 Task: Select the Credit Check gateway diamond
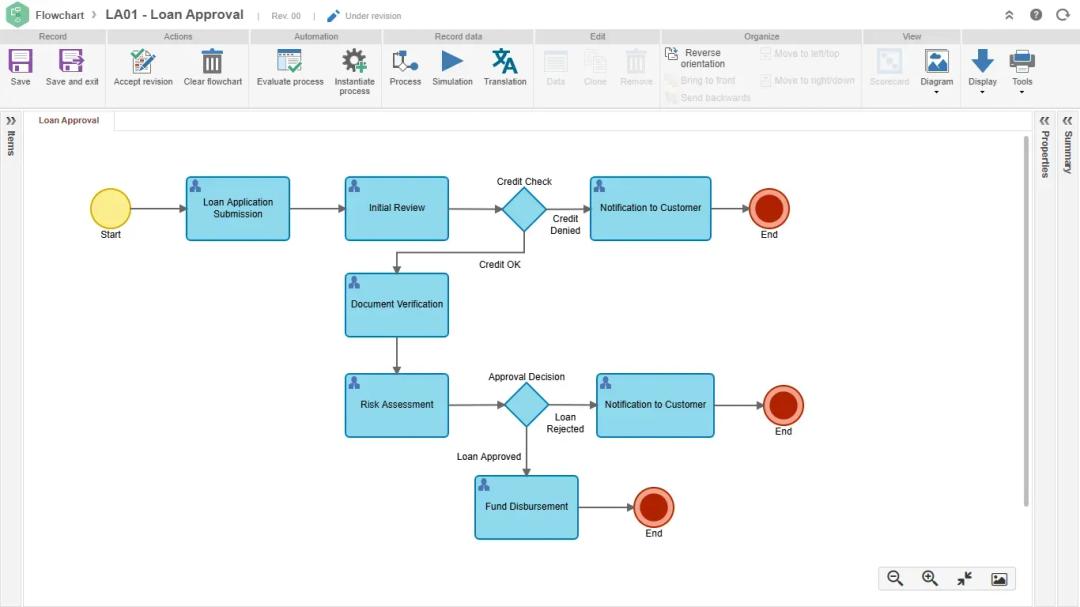pyautogui.click(x=524, y=209)
